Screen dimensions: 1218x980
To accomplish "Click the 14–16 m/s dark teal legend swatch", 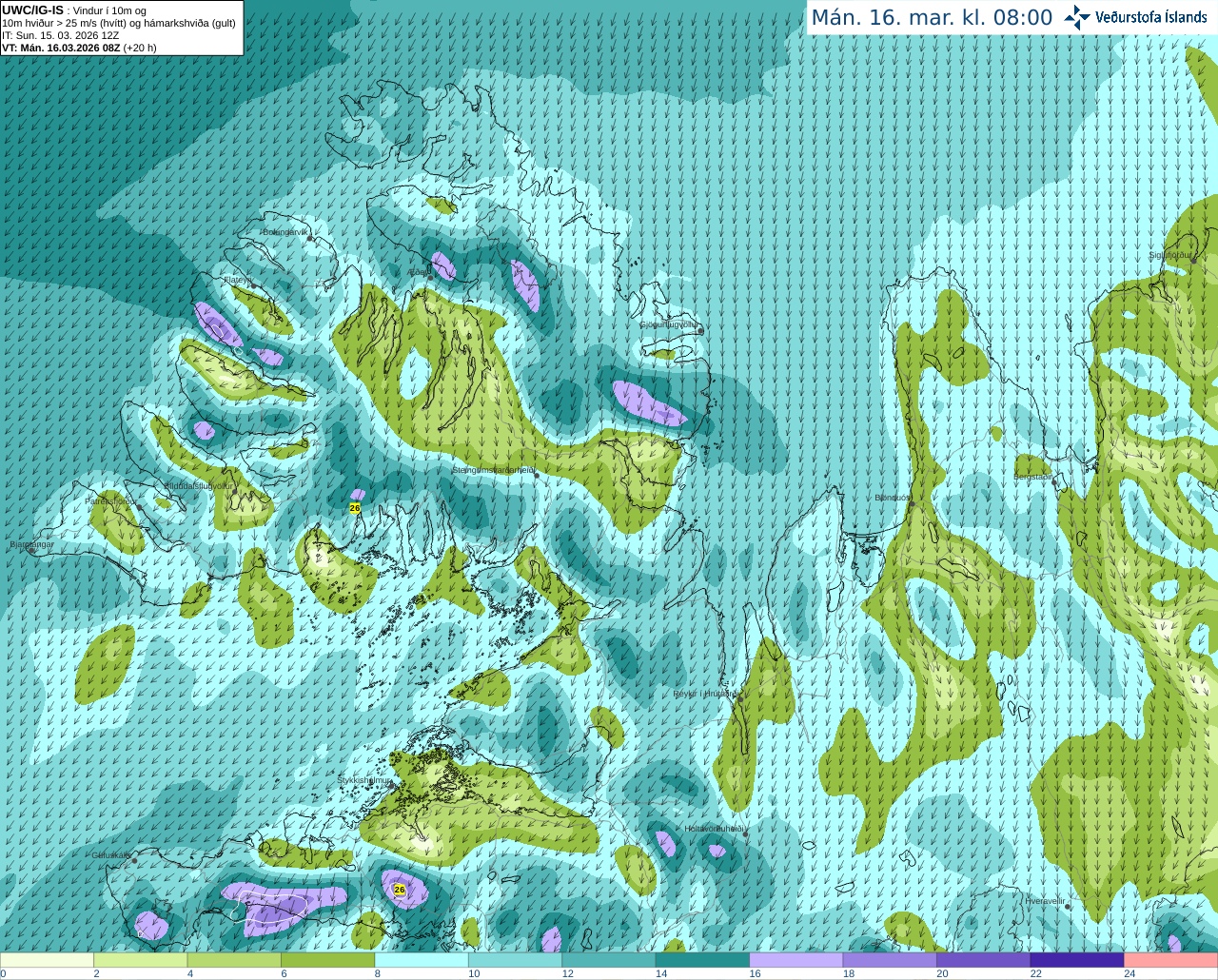I will point(702,960).
